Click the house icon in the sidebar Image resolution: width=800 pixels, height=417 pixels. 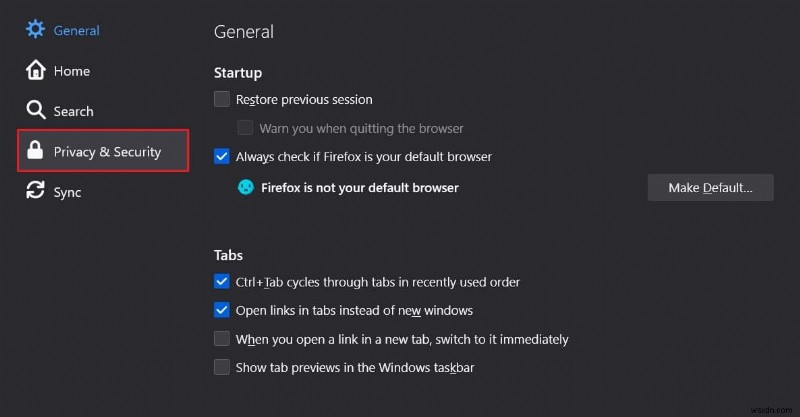pos(36,70)
